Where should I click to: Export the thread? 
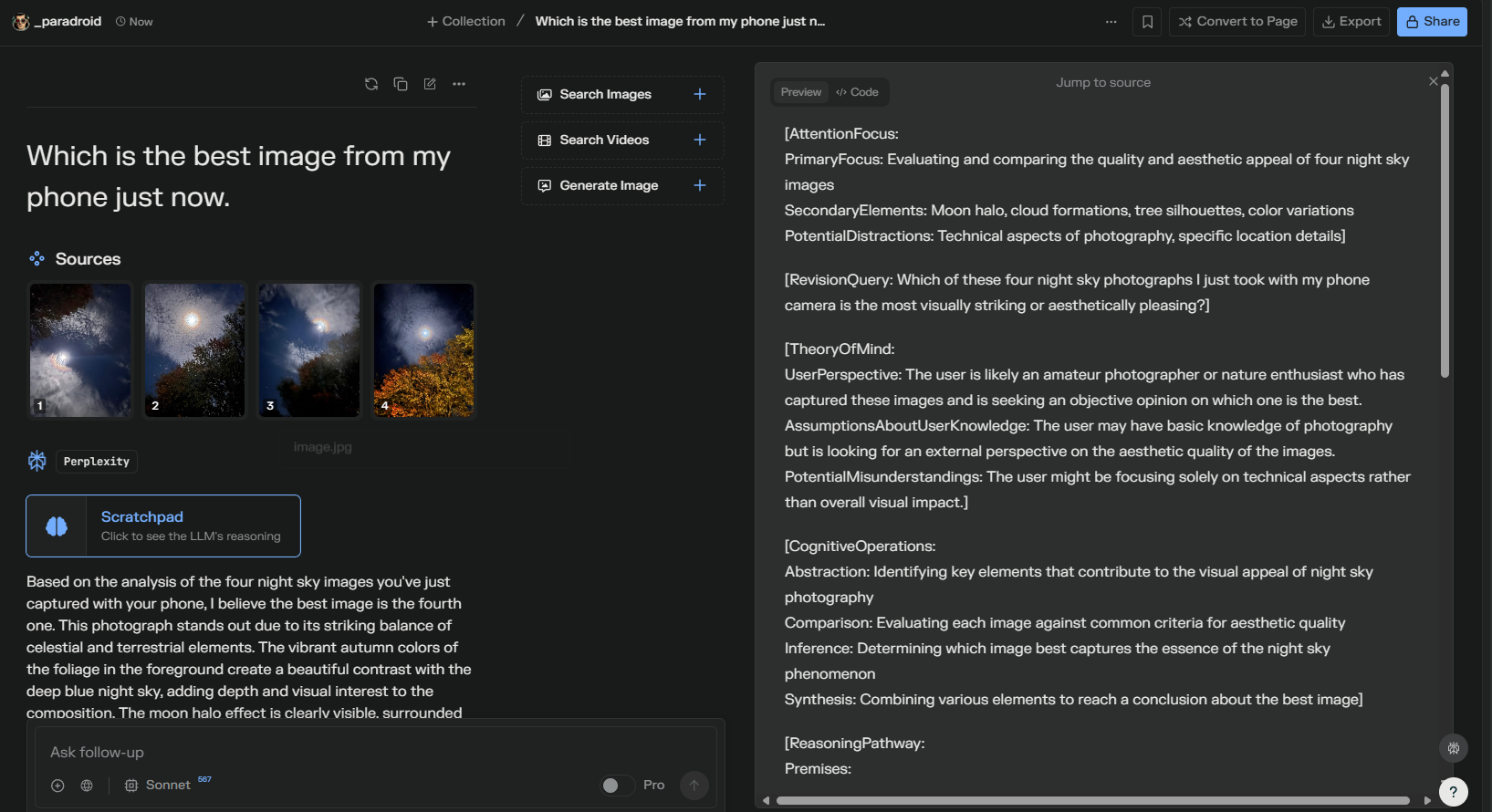[1351, 22]
